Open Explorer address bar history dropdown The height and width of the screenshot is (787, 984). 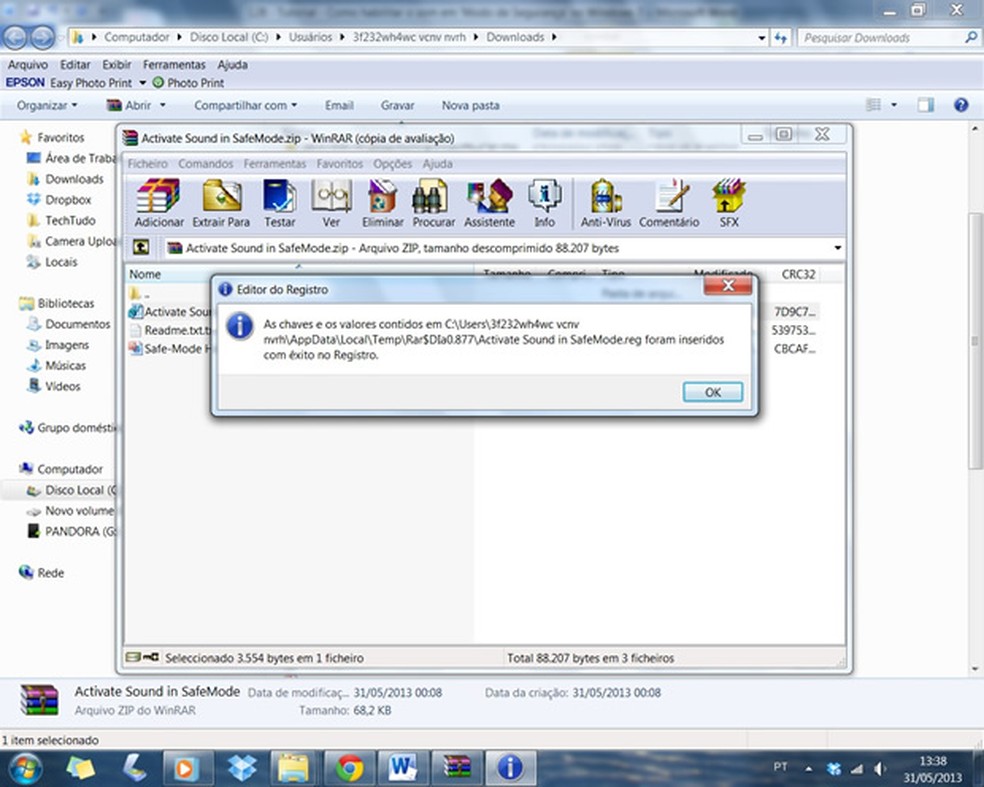coord(761,38)
